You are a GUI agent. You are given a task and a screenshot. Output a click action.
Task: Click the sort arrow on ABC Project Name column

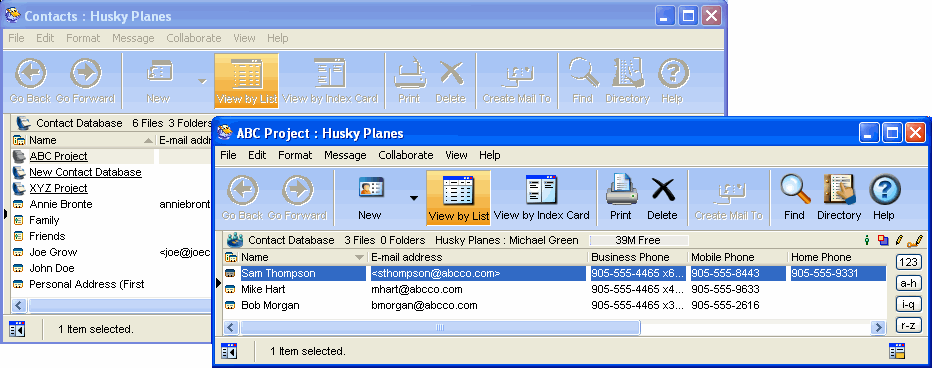point(358,257)
